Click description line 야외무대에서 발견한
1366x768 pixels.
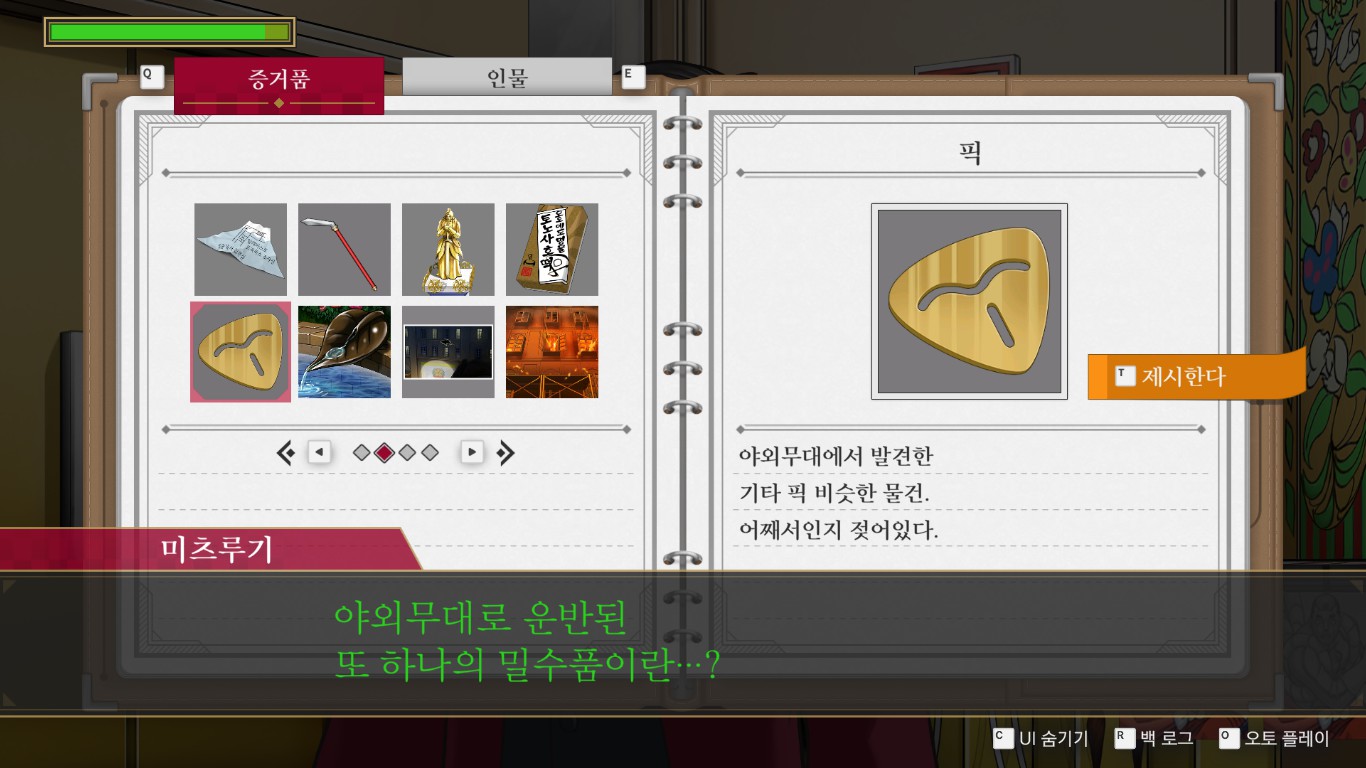click(836, 456)
